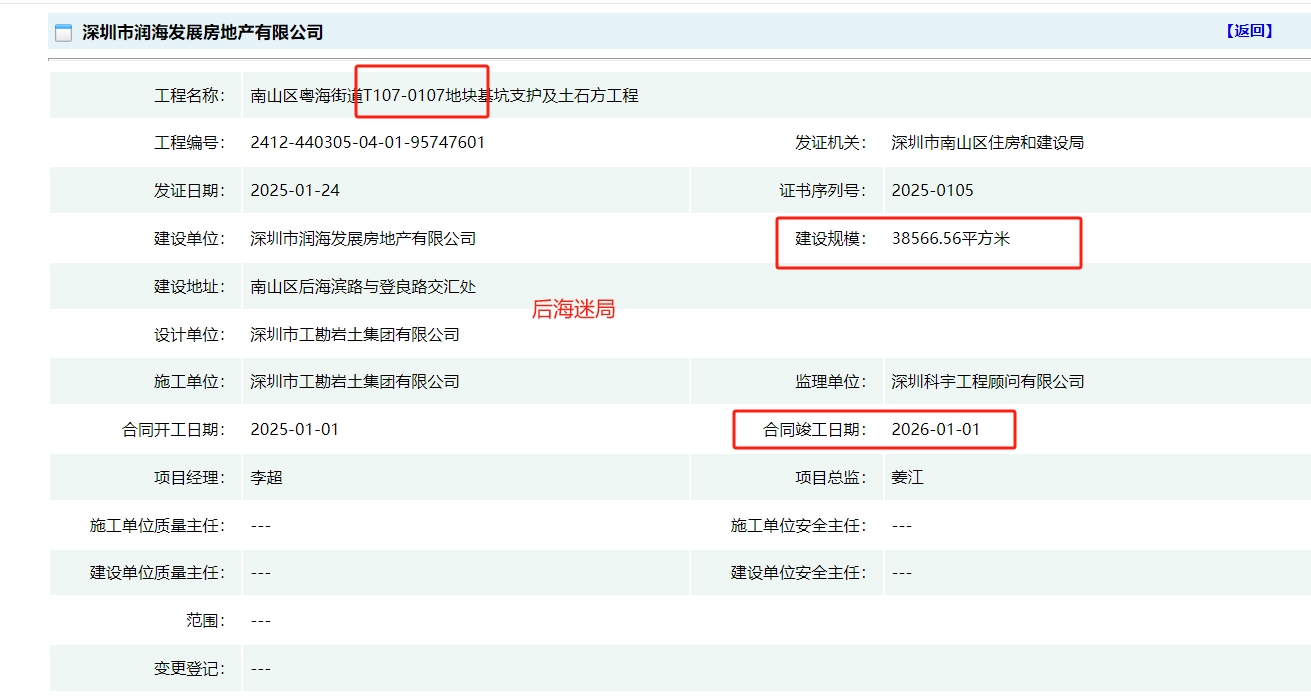Click the red 后海迷局 annotation text
This screenshot has width=1311, height=699.
point(573,310)
